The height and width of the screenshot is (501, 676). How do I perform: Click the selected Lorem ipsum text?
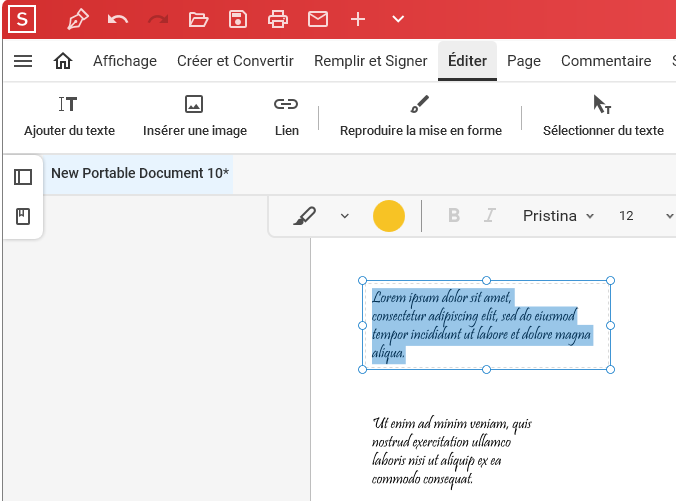click(481, 326)
